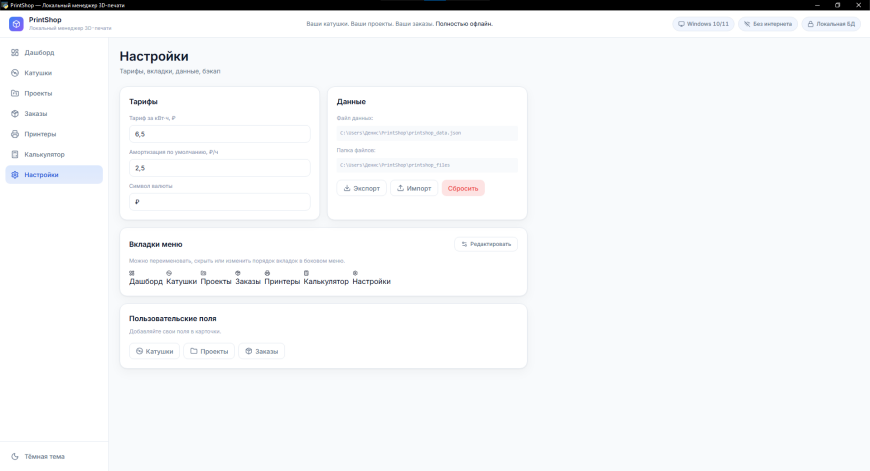The image size is (870, 471).
Task: Close the PrintShop window
Action: [858, 5]
